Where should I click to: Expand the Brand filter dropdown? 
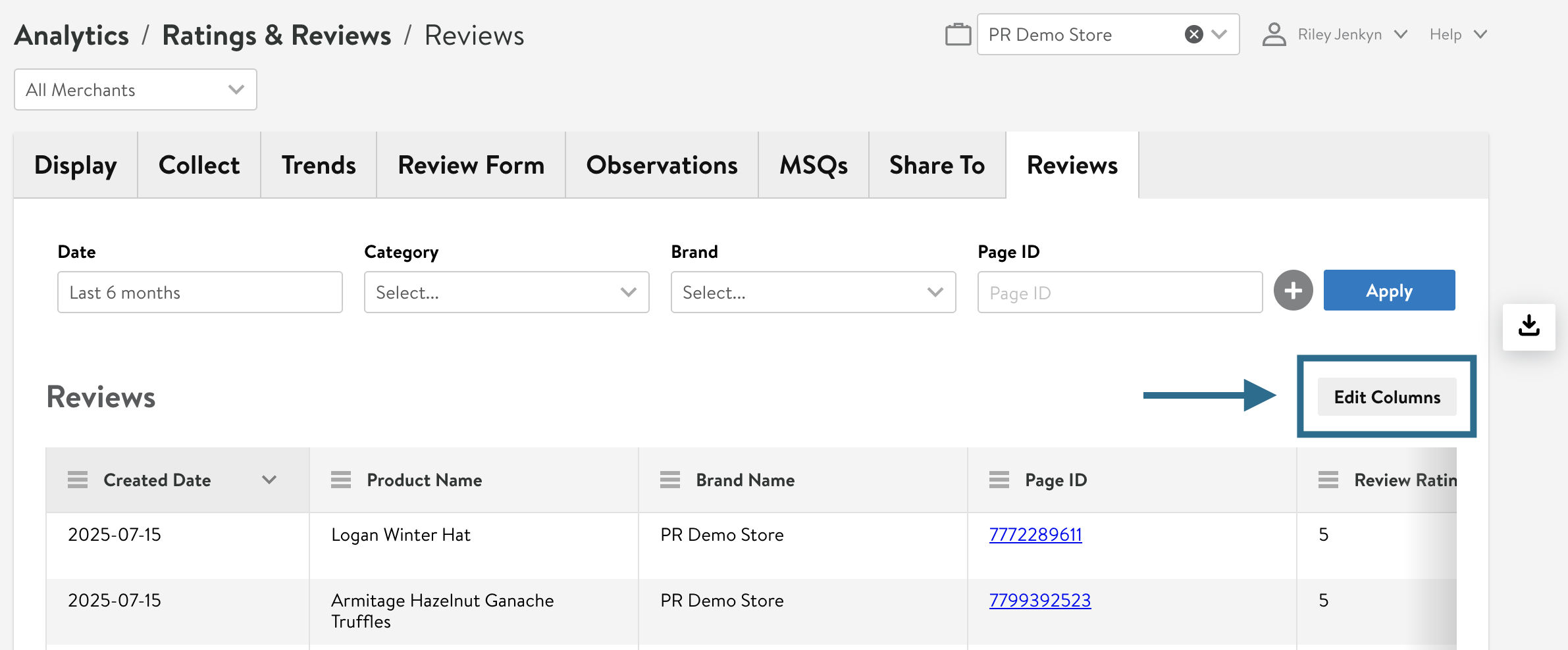(x=813, y=292)
